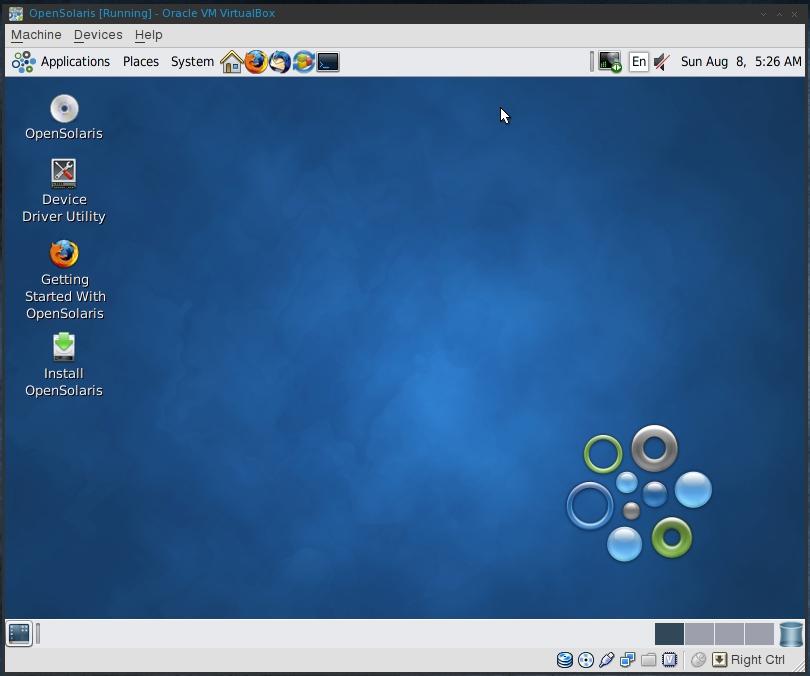Click VirtualBox hard disk activity icon

coord(565,660)
